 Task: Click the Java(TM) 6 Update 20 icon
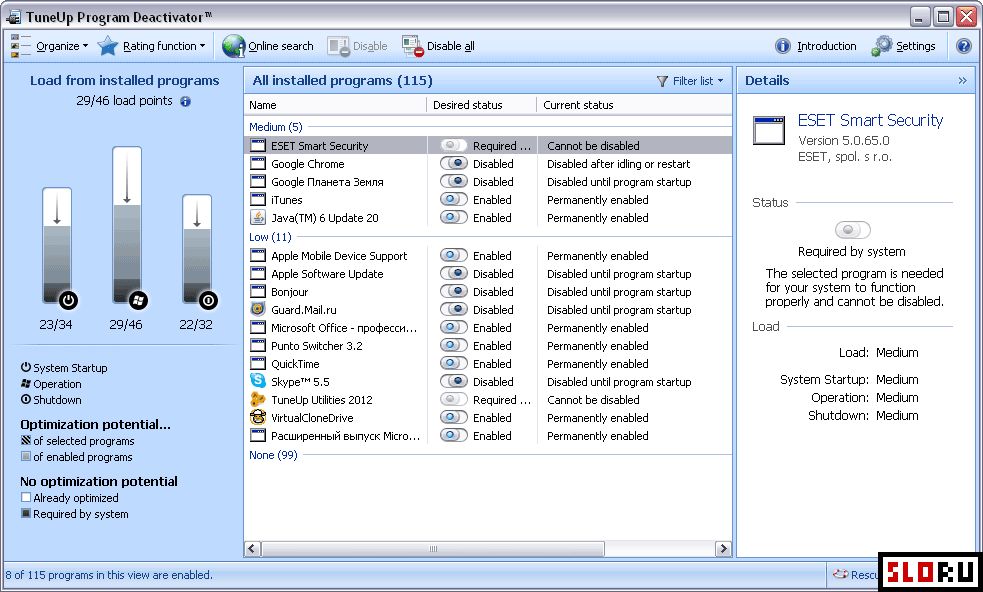[258, 218]
